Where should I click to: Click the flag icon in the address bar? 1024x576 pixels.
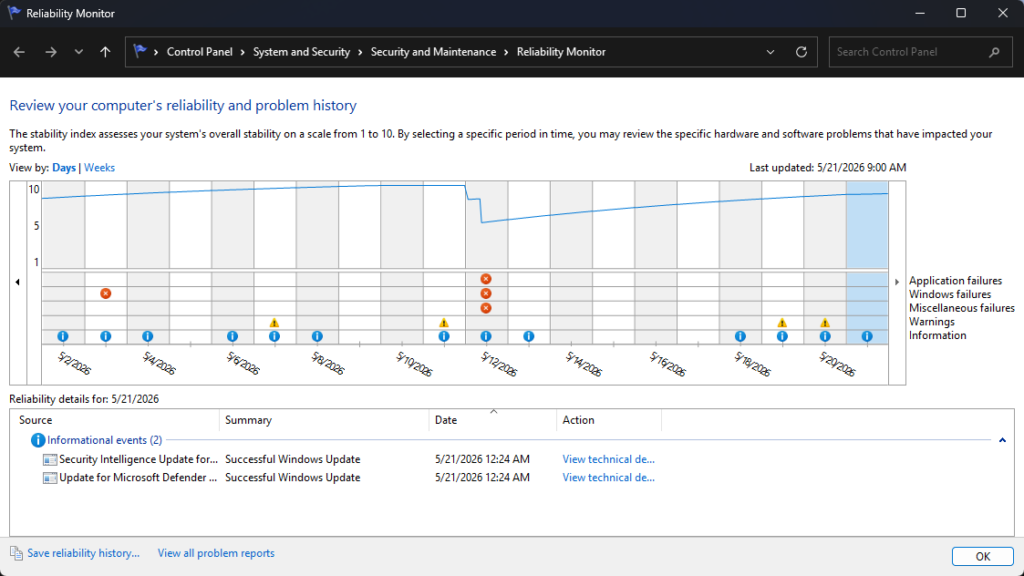(140, 51)
